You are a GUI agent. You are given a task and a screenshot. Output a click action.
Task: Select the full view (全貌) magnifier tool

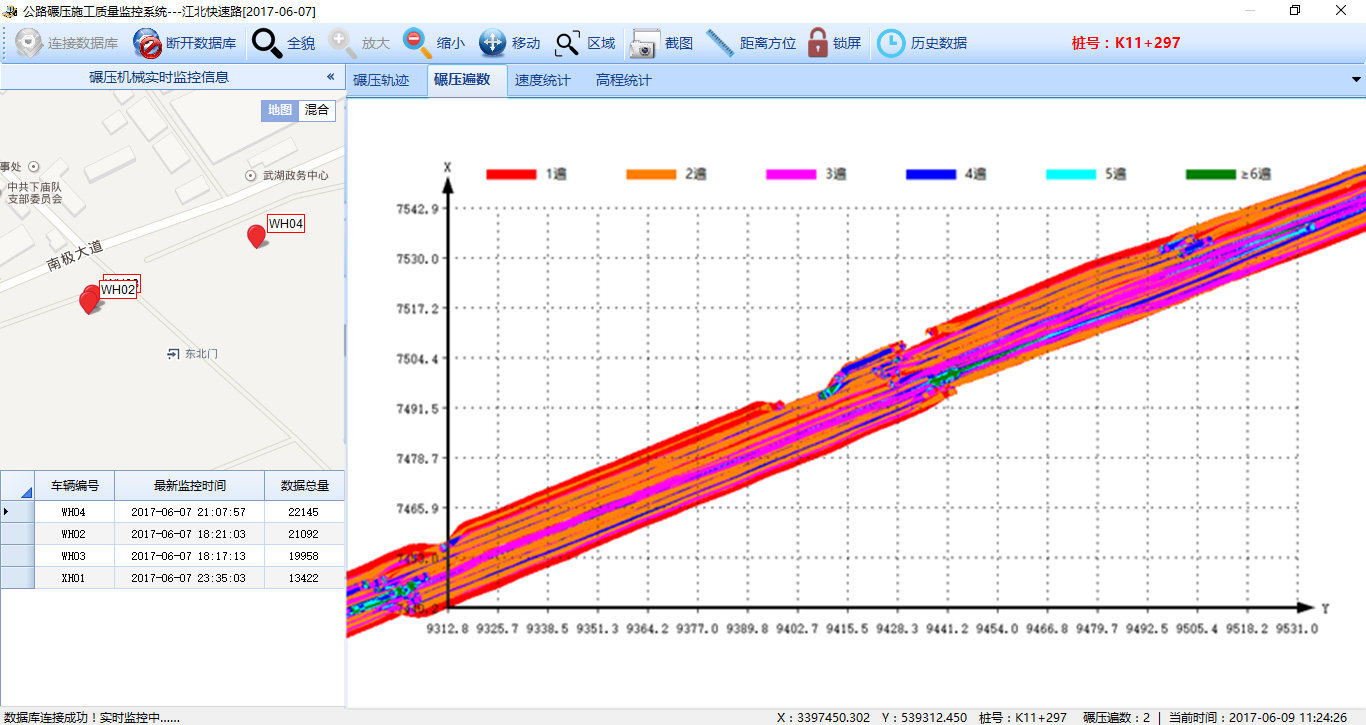click(267, 44)
